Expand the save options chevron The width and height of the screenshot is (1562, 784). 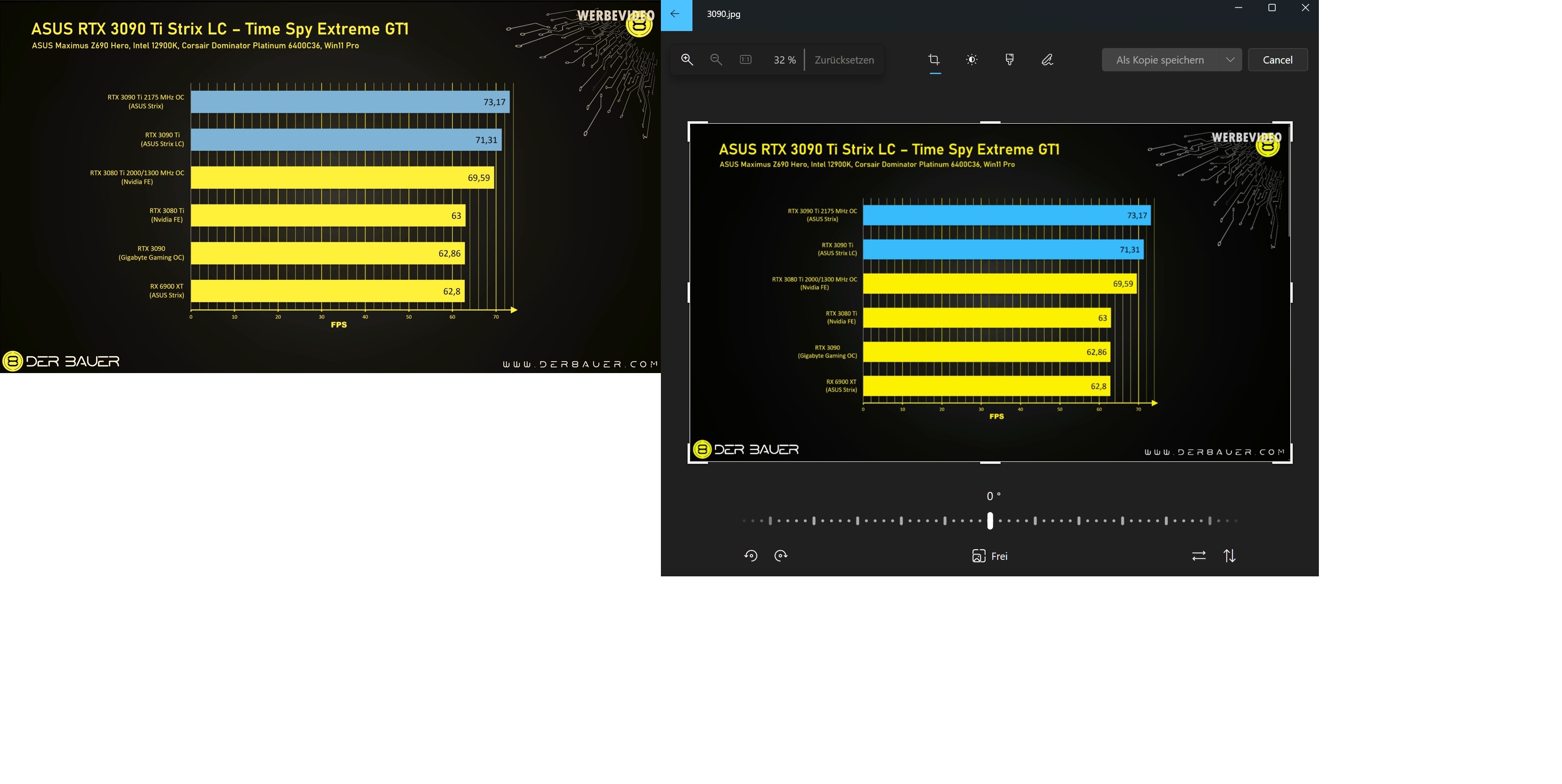pos(1230,59)
